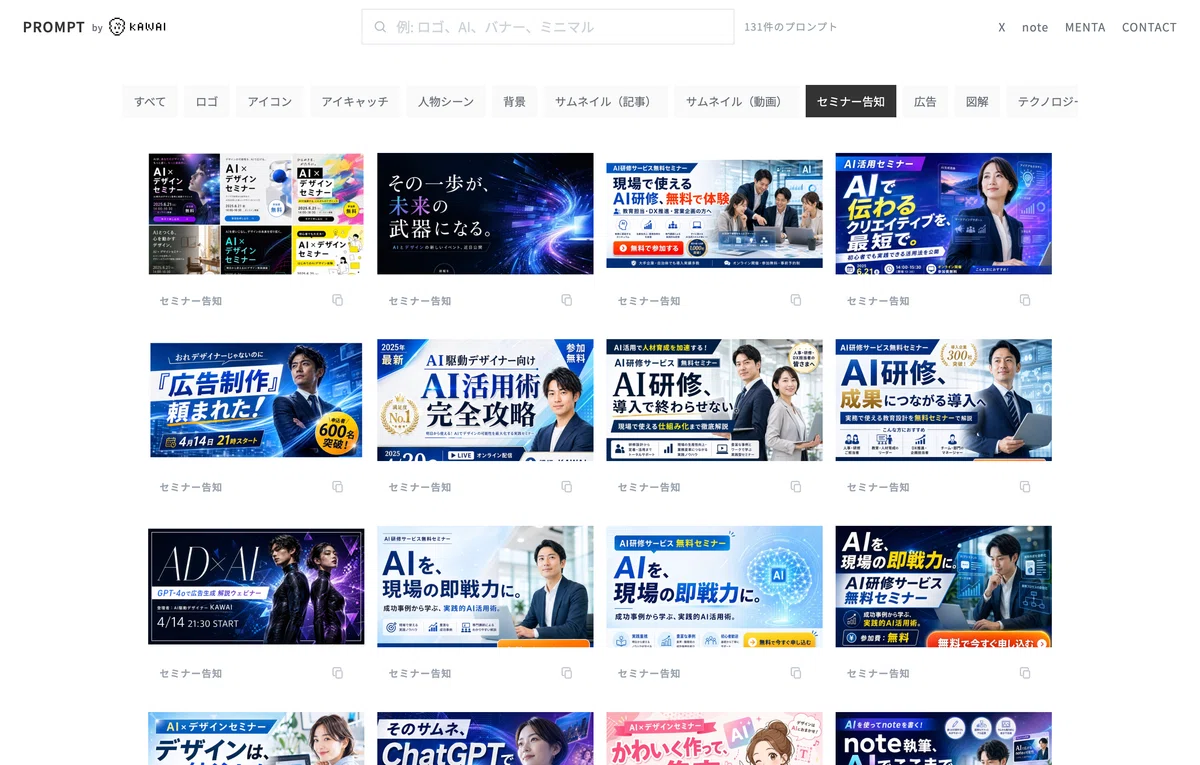Open the note執筆、AIでここまで thumbnail
1200x765 pixels.
coord(943,739)
